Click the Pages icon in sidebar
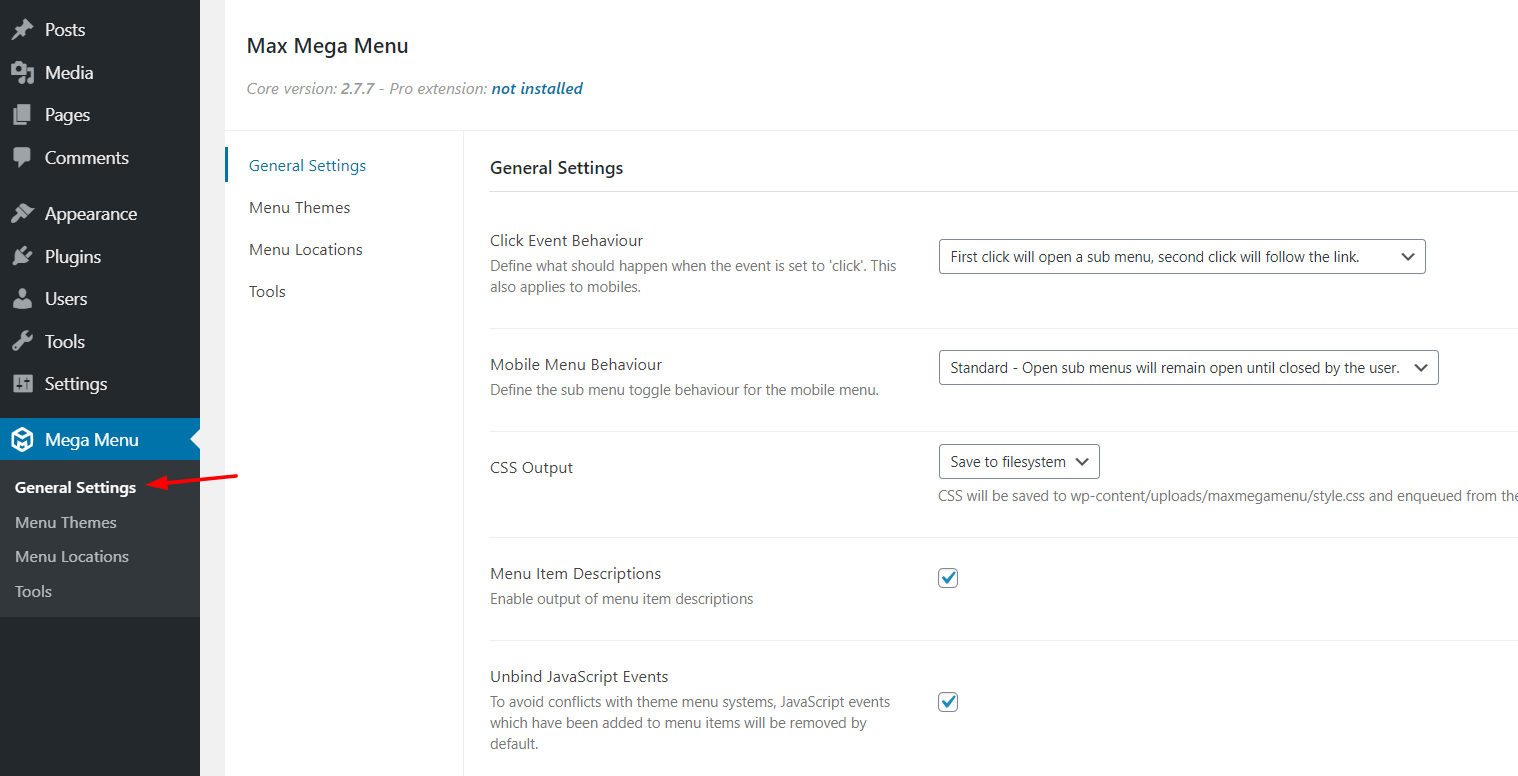 (x=22, y=115)
